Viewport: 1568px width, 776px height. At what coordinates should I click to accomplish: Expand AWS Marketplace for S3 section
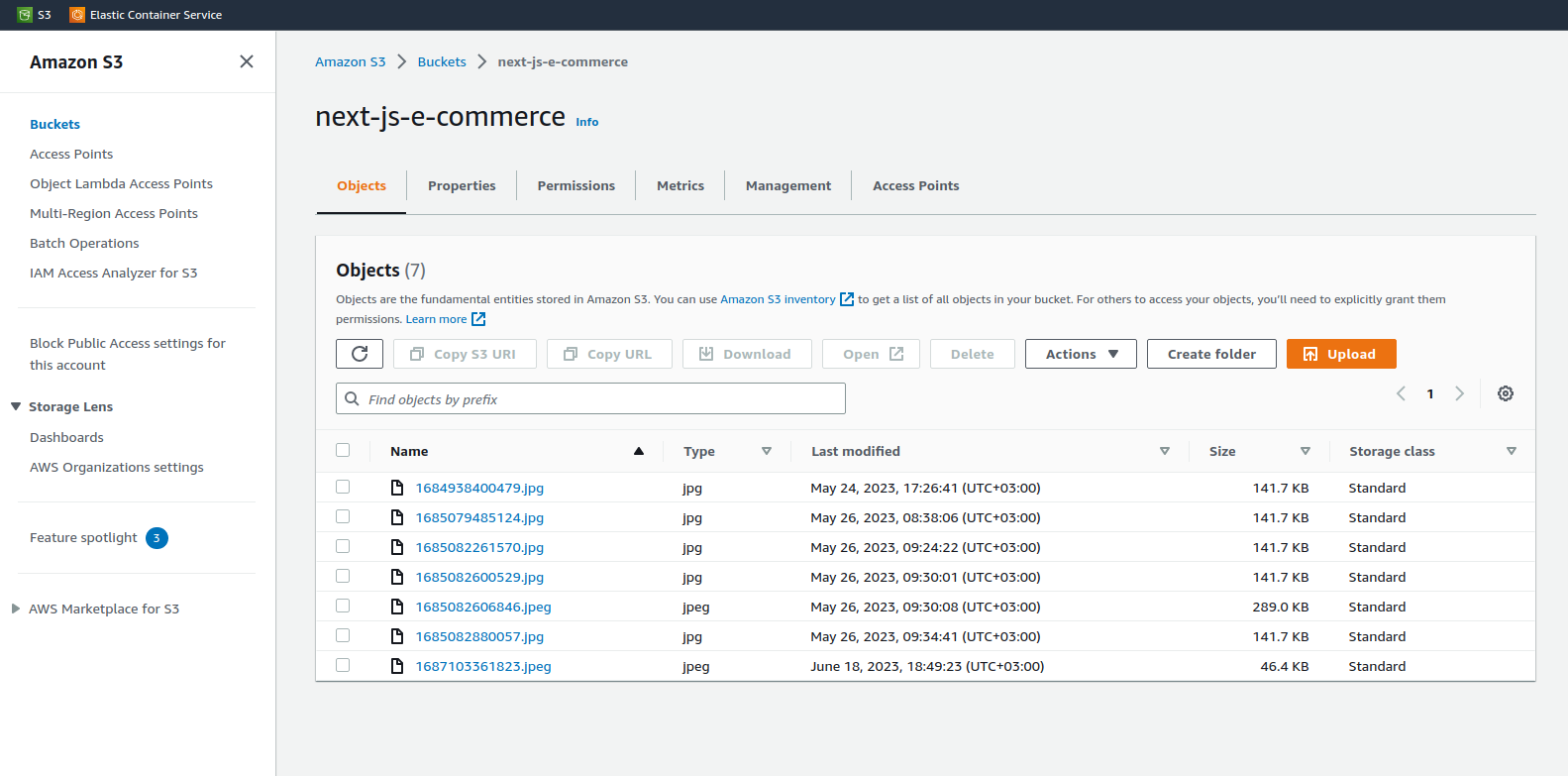[16, 609]
